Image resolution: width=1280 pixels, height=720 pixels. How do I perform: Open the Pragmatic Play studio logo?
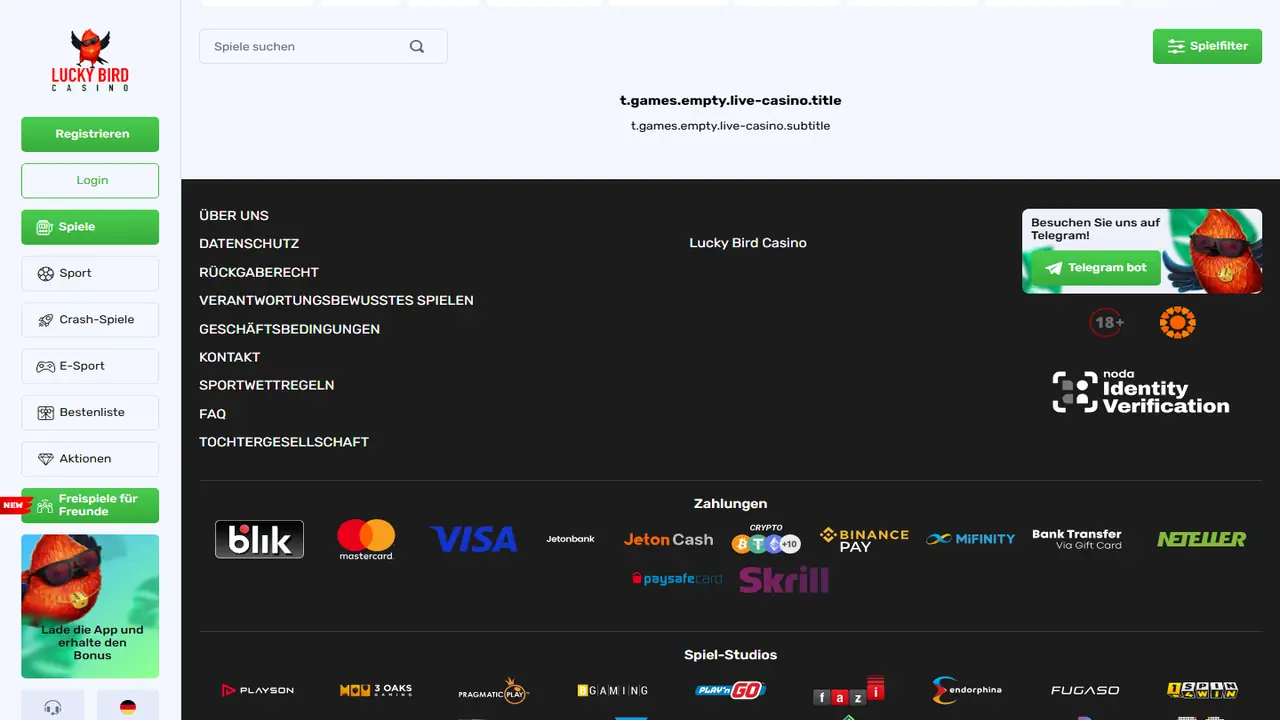coord(493,690)
